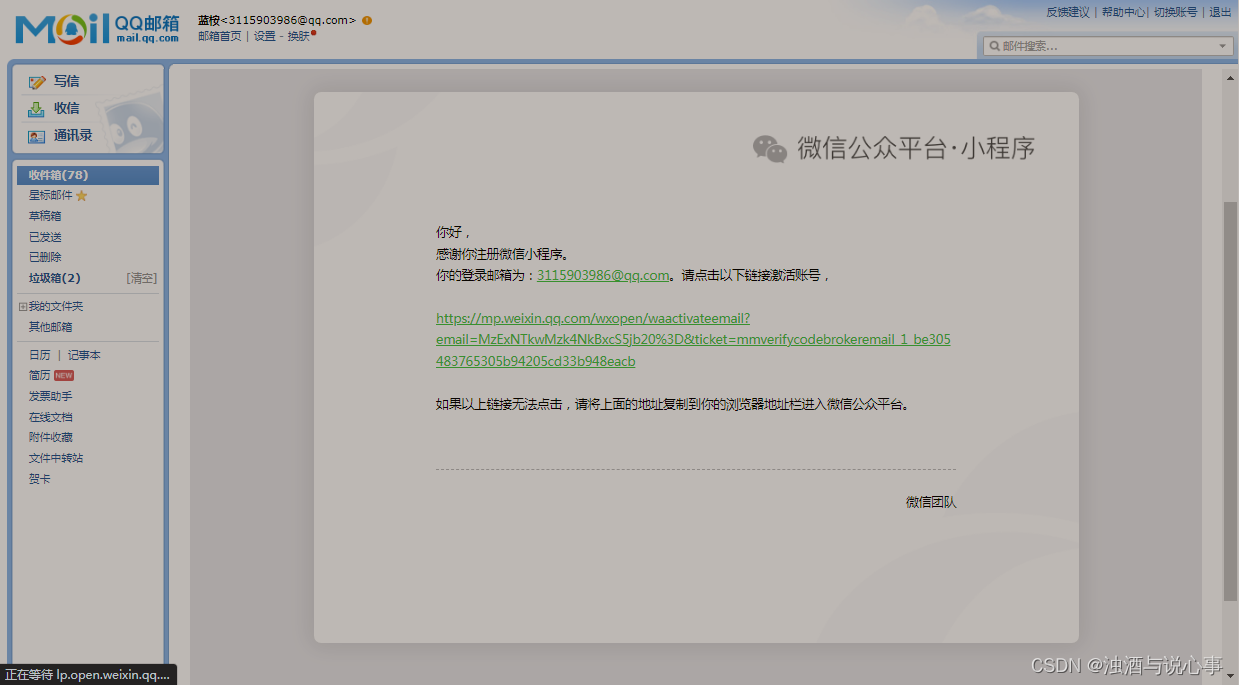Expand the 我的文件夹 tree
Image resolution: width=1239 pixels, height=685 pixels.
[x=23, y=307]
